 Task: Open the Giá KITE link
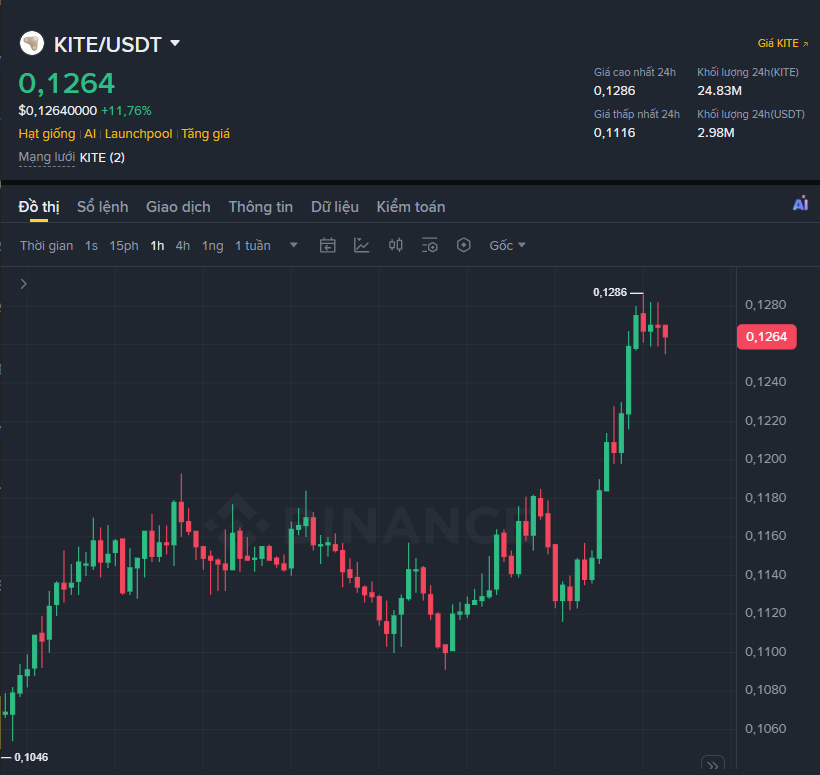tap(783, 43)
